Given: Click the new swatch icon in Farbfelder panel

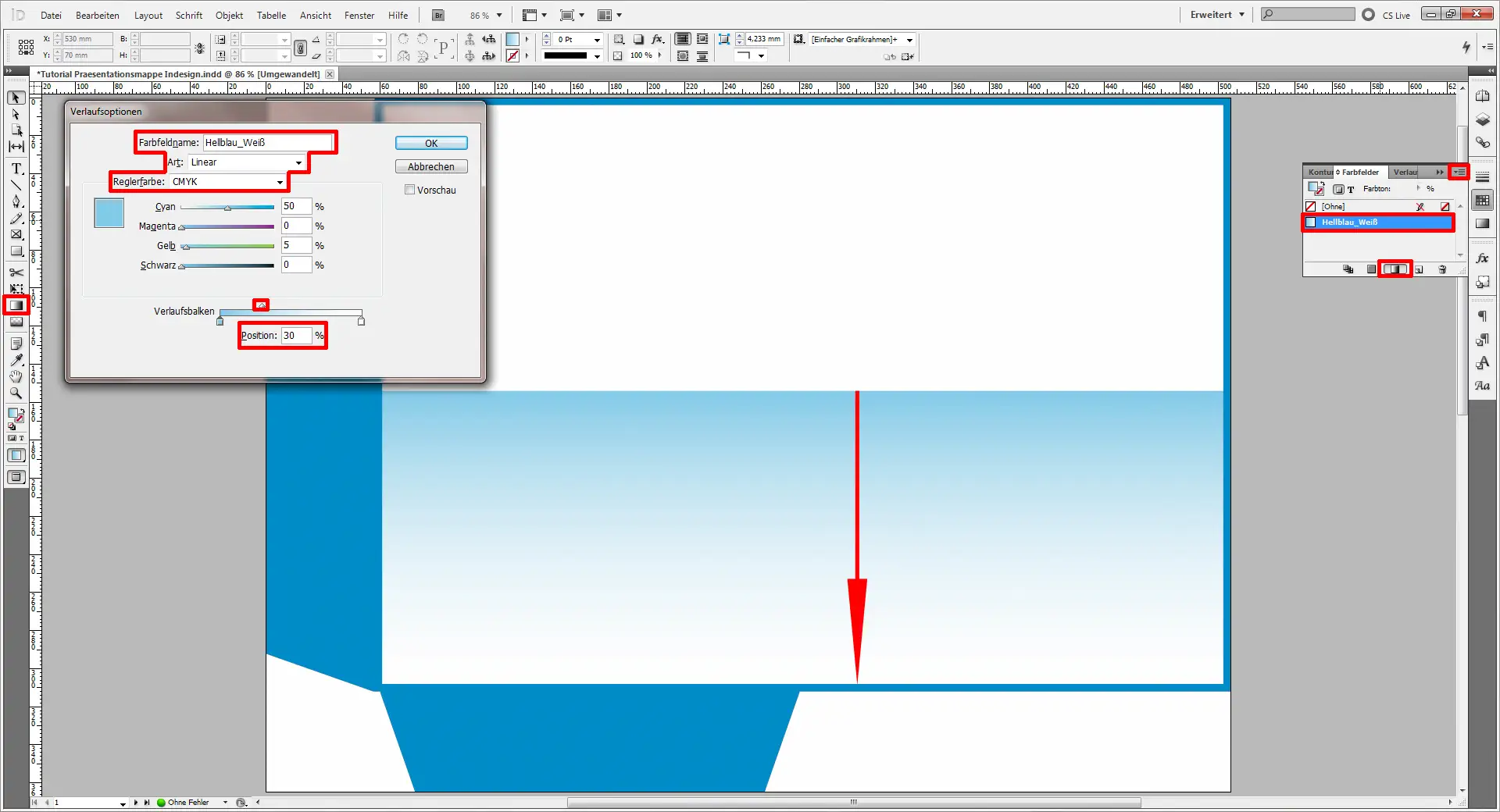Looking at the screenshot, I should (x=1420, y=270).
